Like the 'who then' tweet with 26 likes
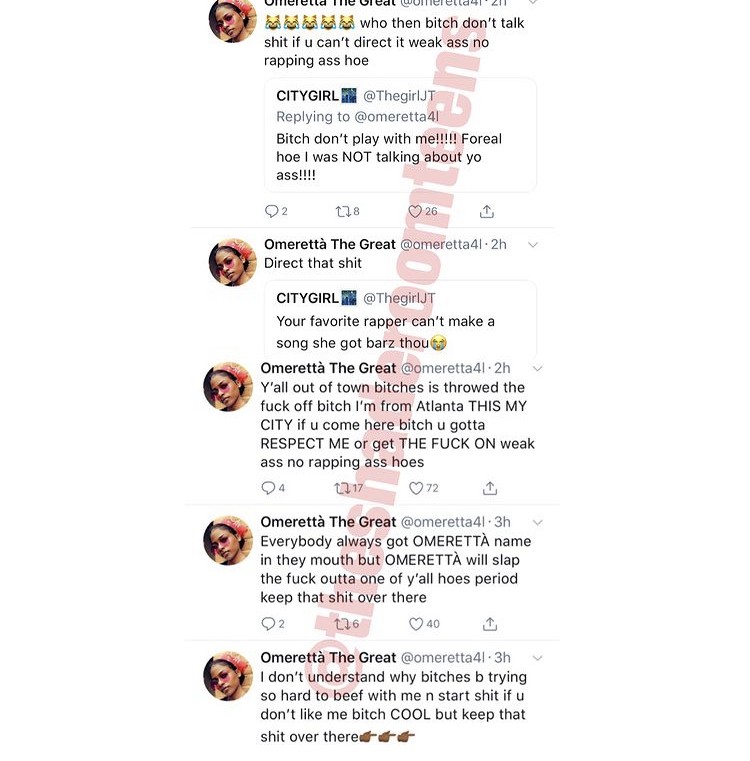 point(415,212)
